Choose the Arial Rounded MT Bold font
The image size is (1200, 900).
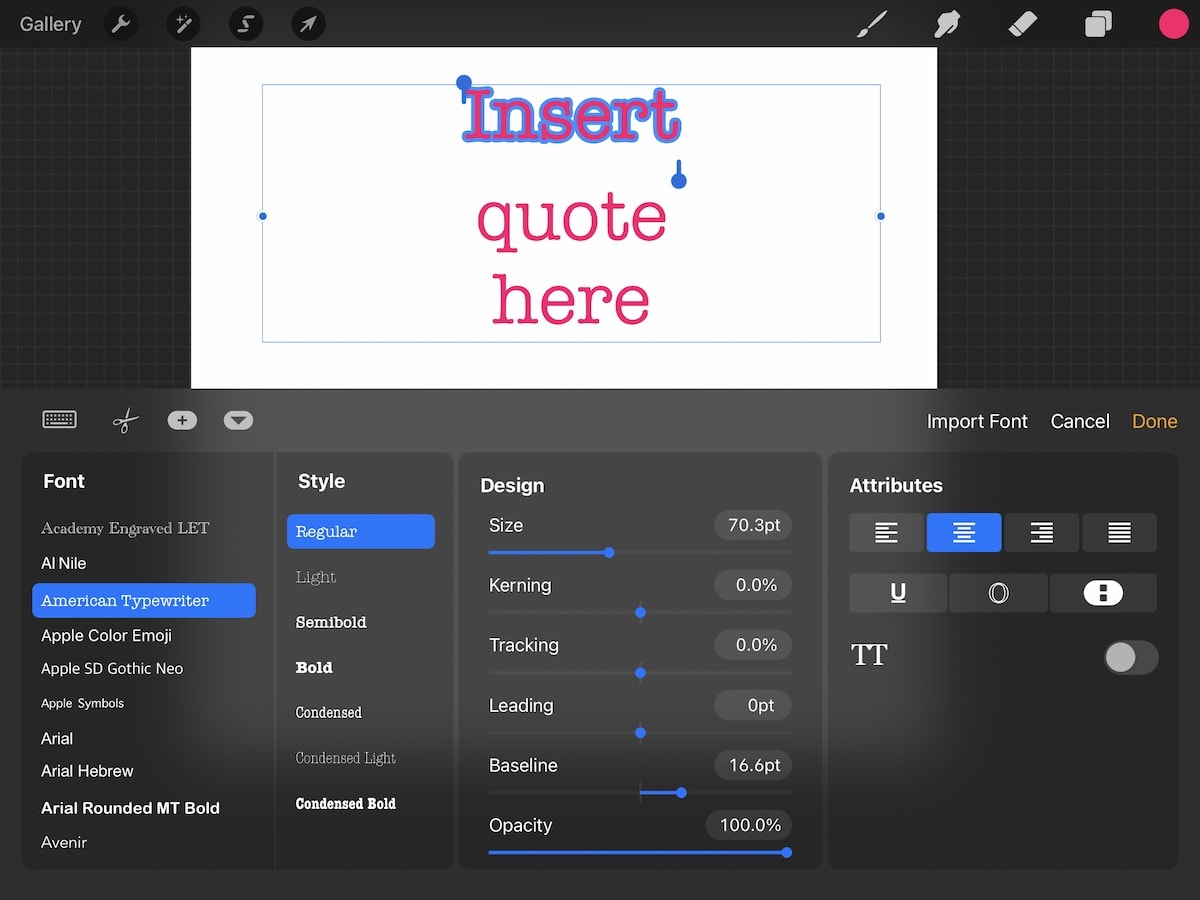point(130,808)
